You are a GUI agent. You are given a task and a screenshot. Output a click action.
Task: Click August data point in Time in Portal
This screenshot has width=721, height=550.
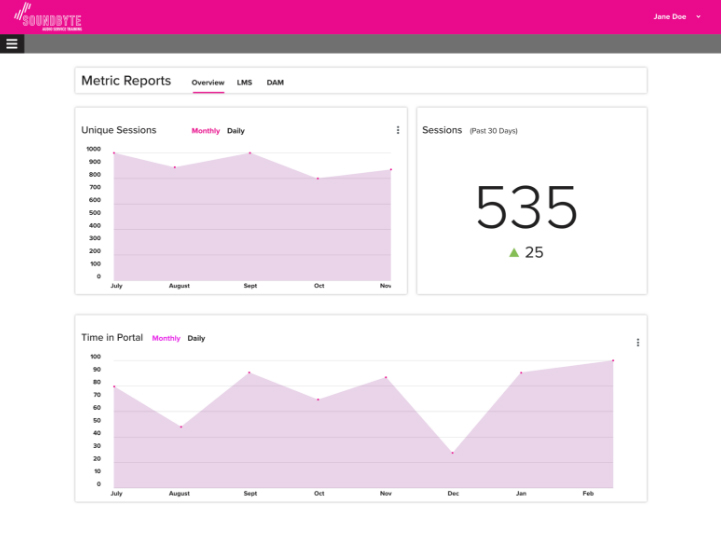(x=181, y=427)
